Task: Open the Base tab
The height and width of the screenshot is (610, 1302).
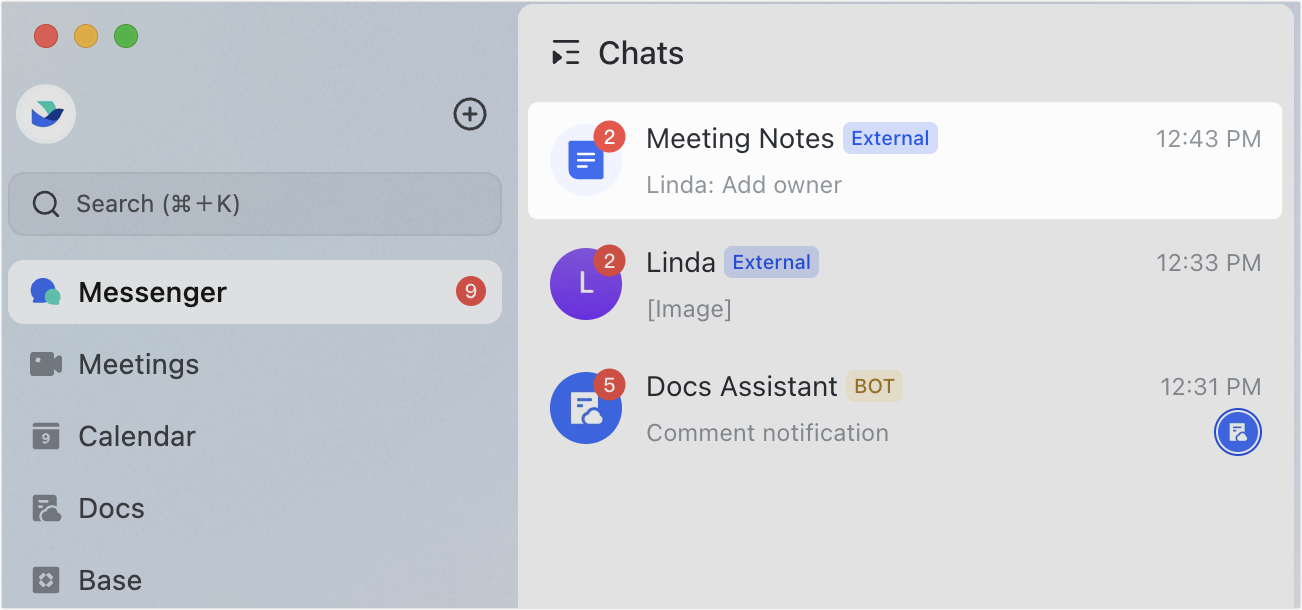Action: click(255, 580)
